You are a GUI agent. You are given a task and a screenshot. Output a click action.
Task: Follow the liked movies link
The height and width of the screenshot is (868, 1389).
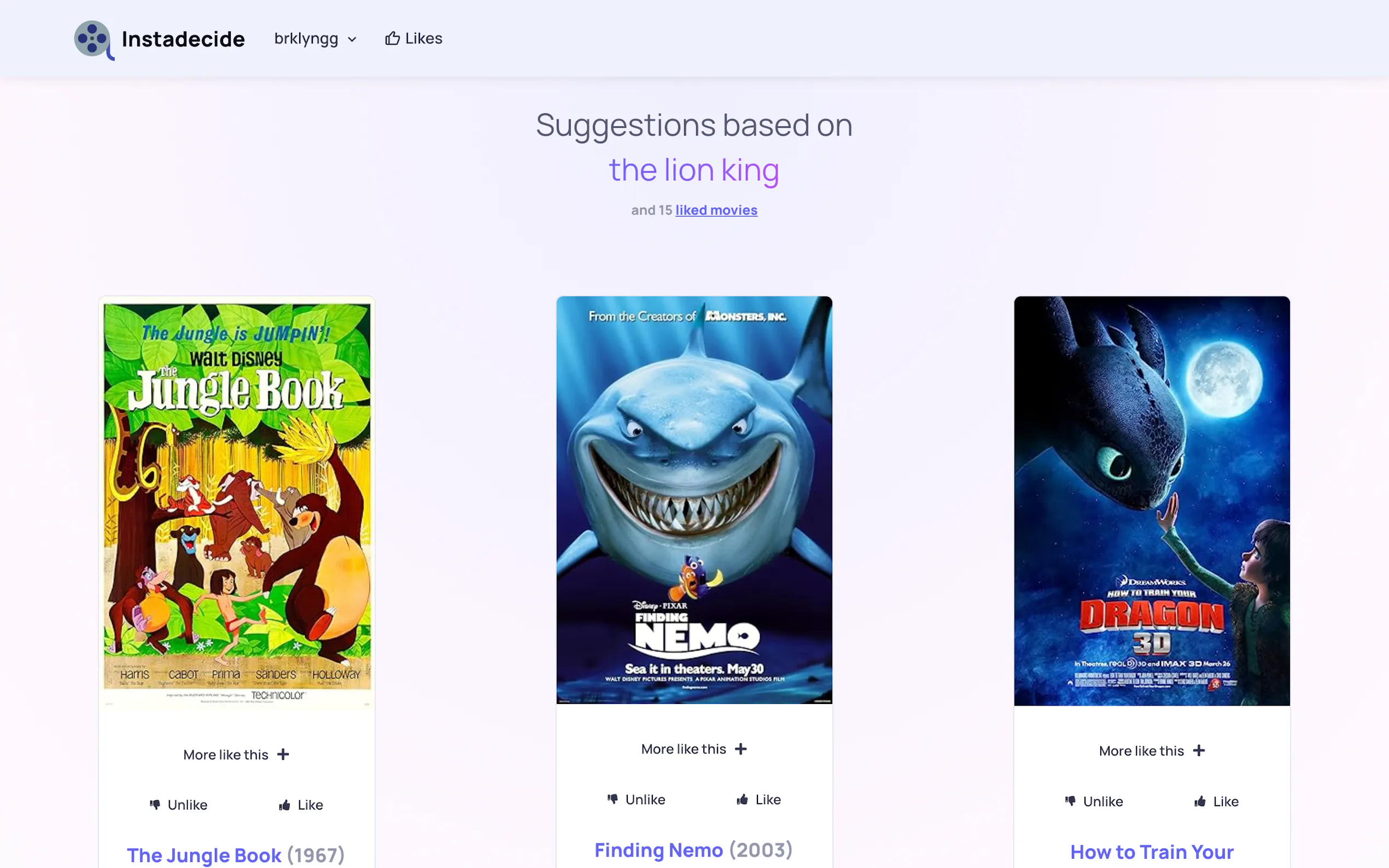point(716,210)
